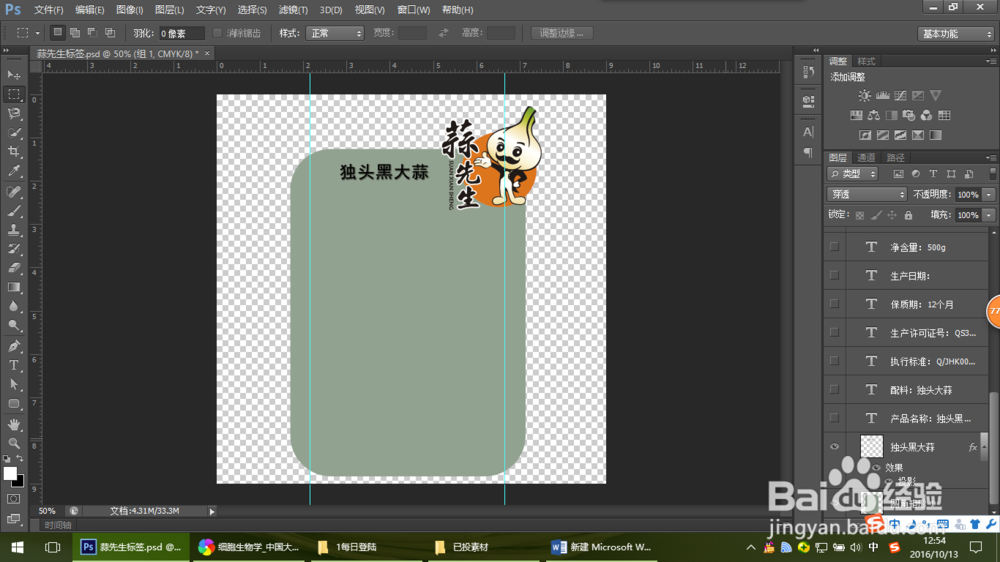The height and width of the screenshot is (562, 1000).
Task: Switch to the 样式 panel tab
Action: pos(866,61)
